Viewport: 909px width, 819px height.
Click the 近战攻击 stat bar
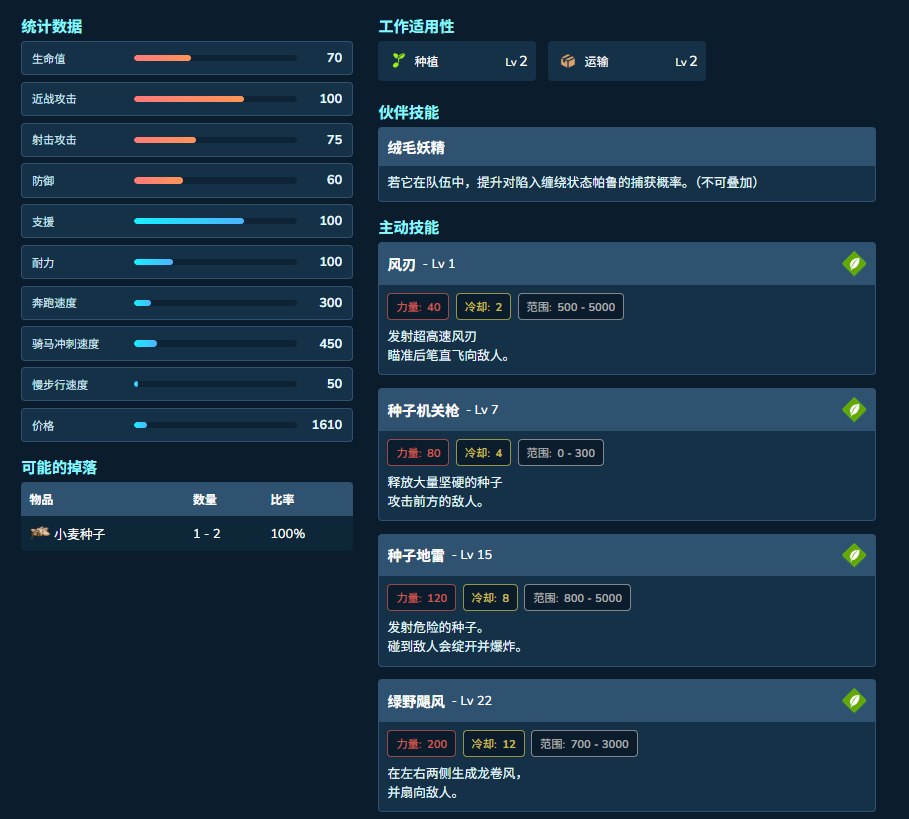[x=215, y=99]
